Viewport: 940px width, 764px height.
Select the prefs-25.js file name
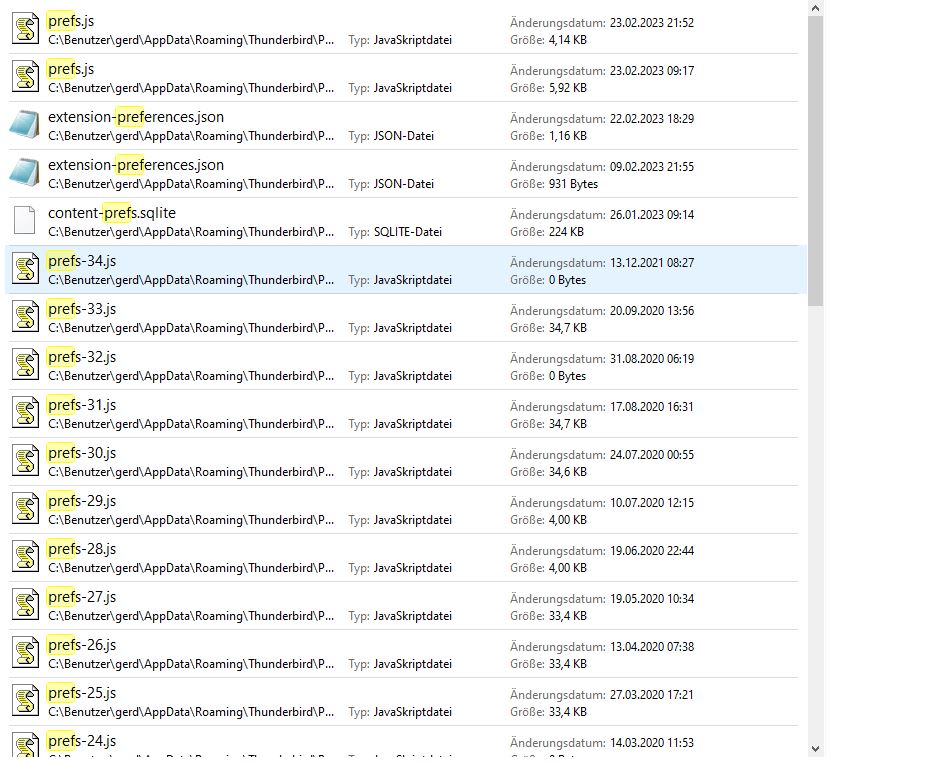click(82, 693)
